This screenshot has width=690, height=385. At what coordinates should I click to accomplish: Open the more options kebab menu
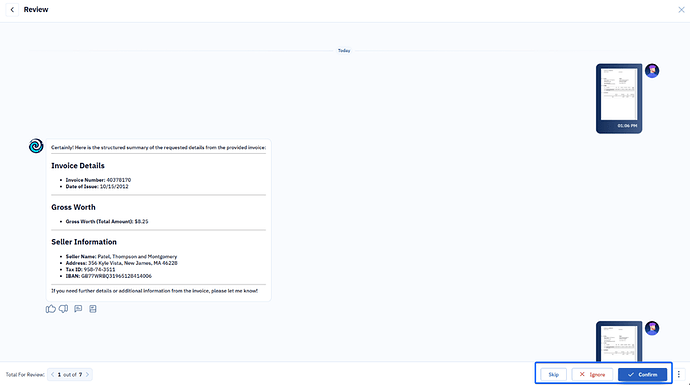[x=679, y=374]
